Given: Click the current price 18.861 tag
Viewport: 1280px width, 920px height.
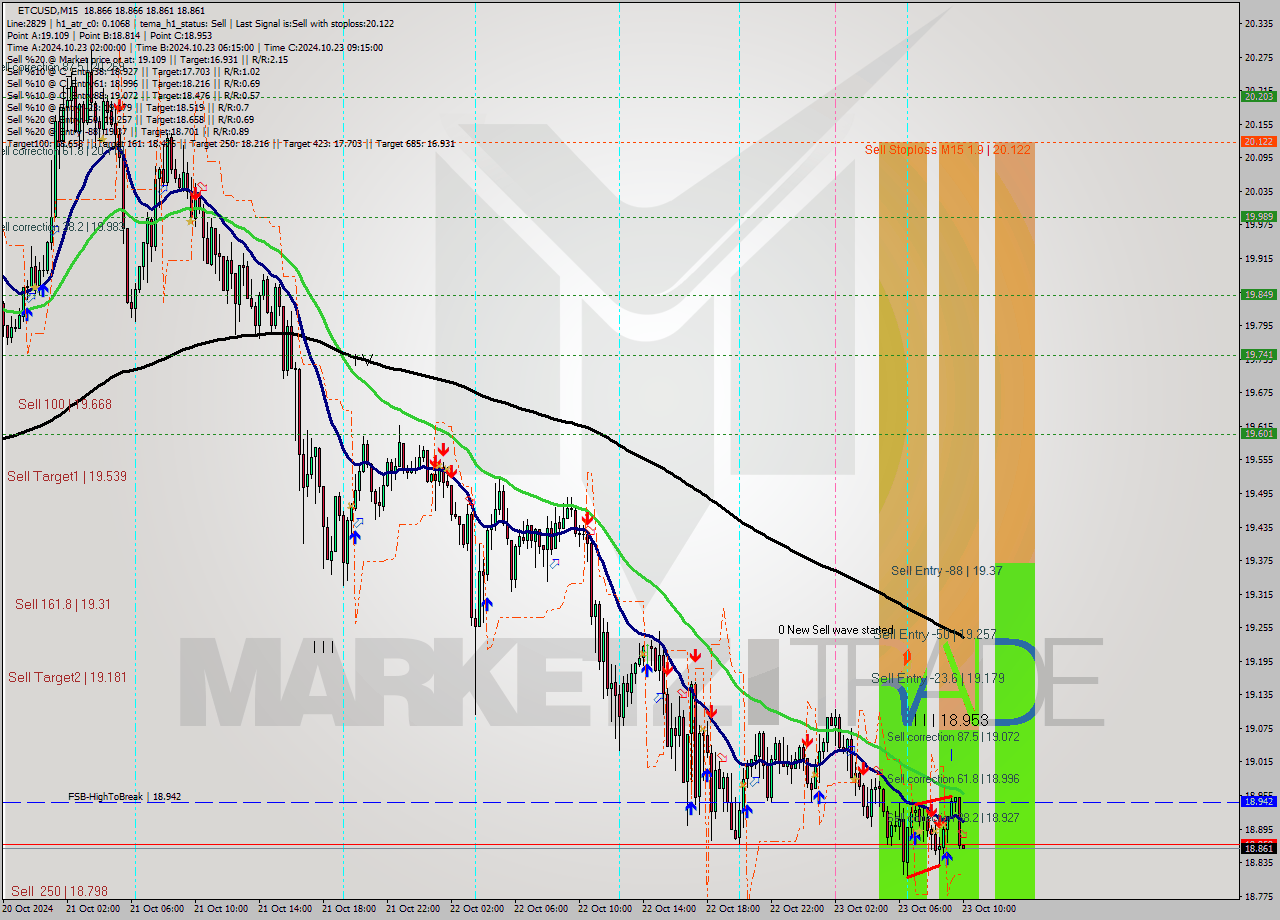Looking at the screenshot, I should coord(1258,848).
